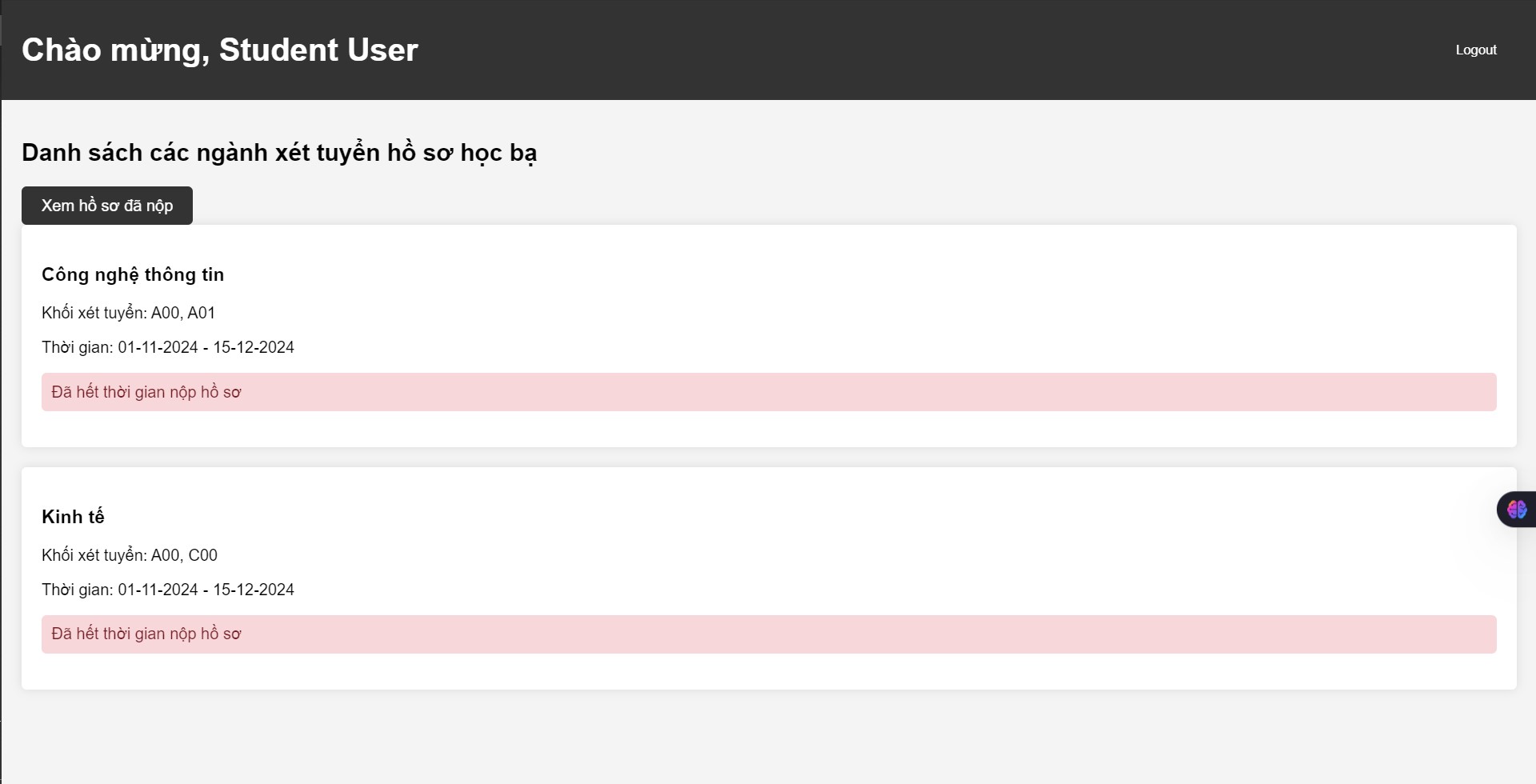Click the start date 01-11-2024 in Công nghệ thông tin card
This screenshot has width=1536, height=784.
pos(158,347)
